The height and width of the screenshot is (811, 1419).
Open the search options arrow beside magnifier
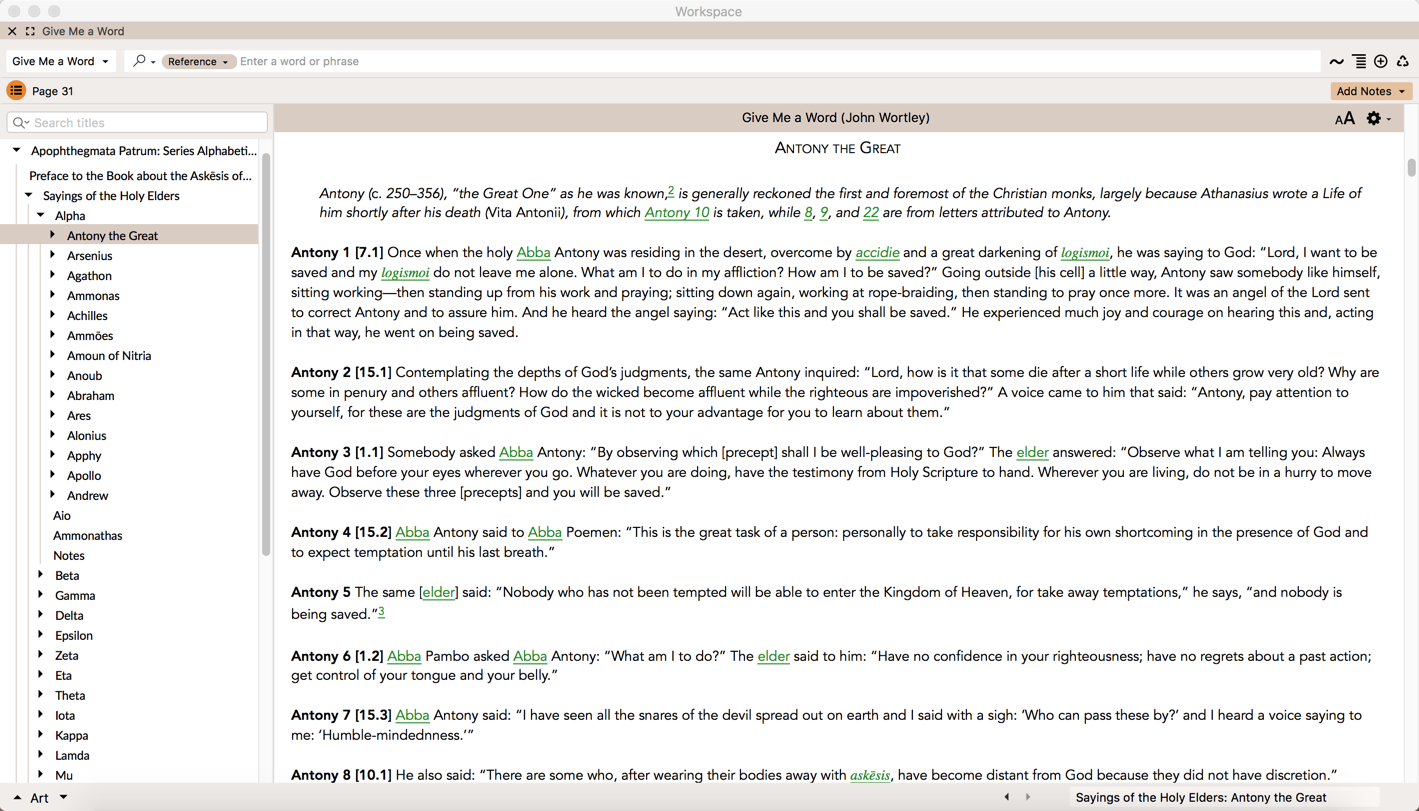153,63
